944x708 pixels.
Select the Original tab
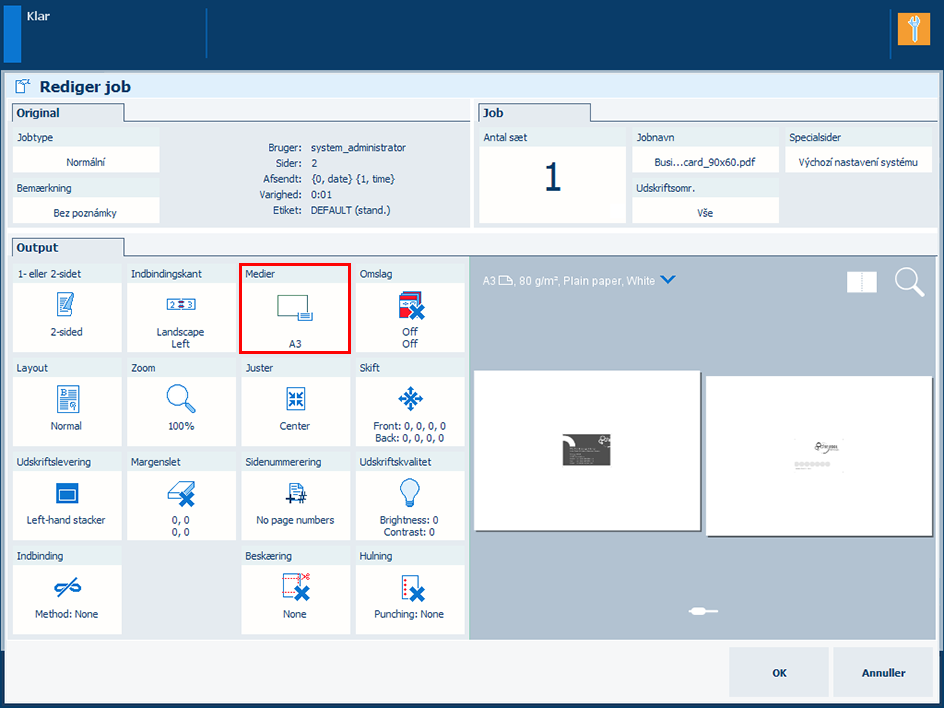[67, 113]
